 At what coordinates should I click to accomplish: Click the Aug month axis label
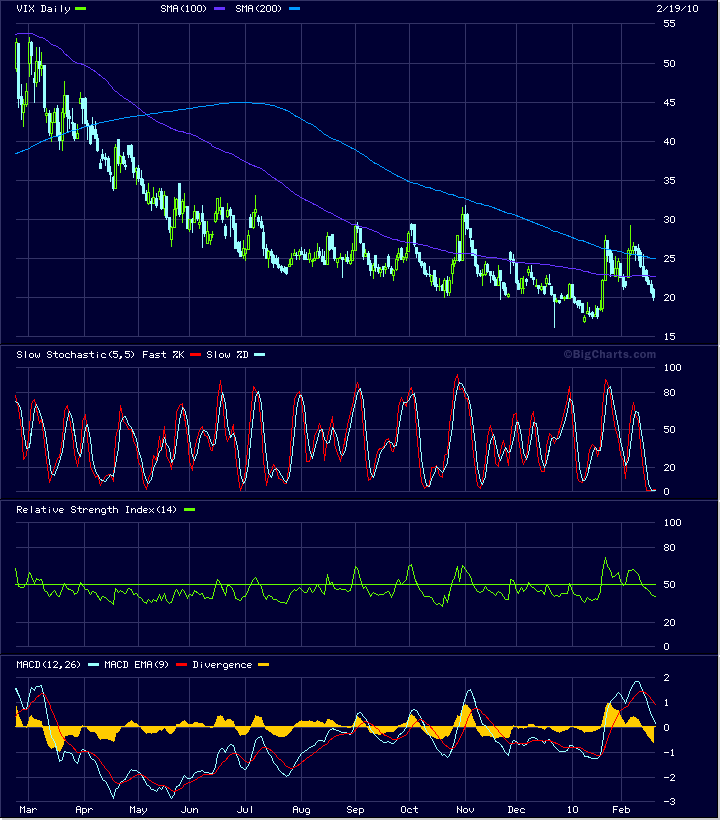[301, 810]
